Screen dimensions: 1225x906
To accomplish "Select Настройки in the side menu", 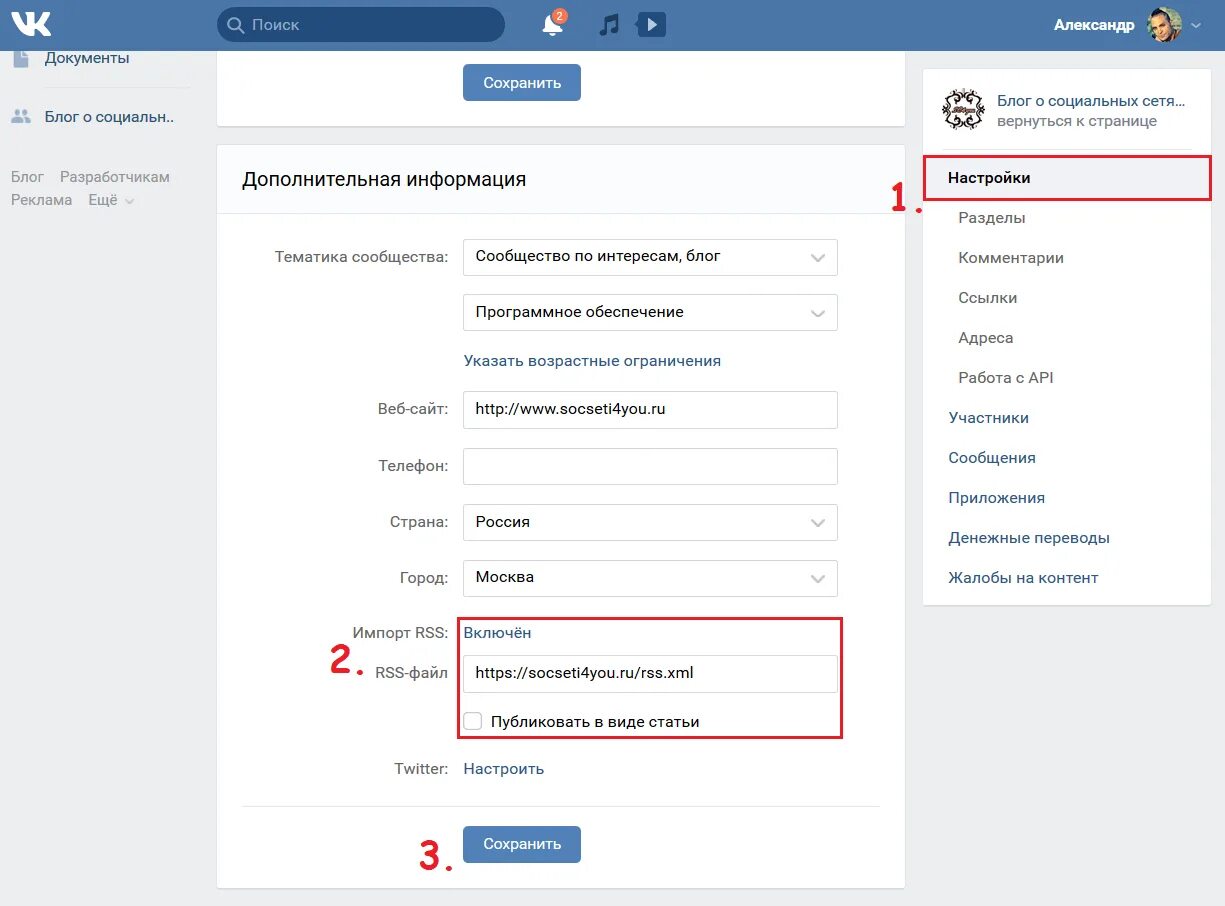I will pyautogui.click(x=1066, y=178).
